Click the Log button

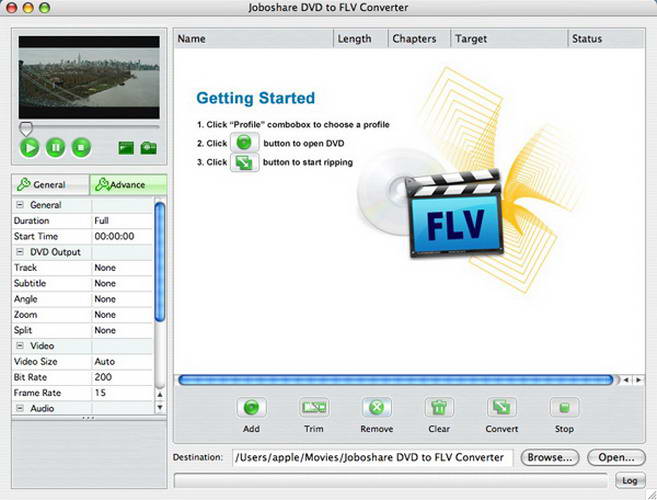(x=629, y=480)
